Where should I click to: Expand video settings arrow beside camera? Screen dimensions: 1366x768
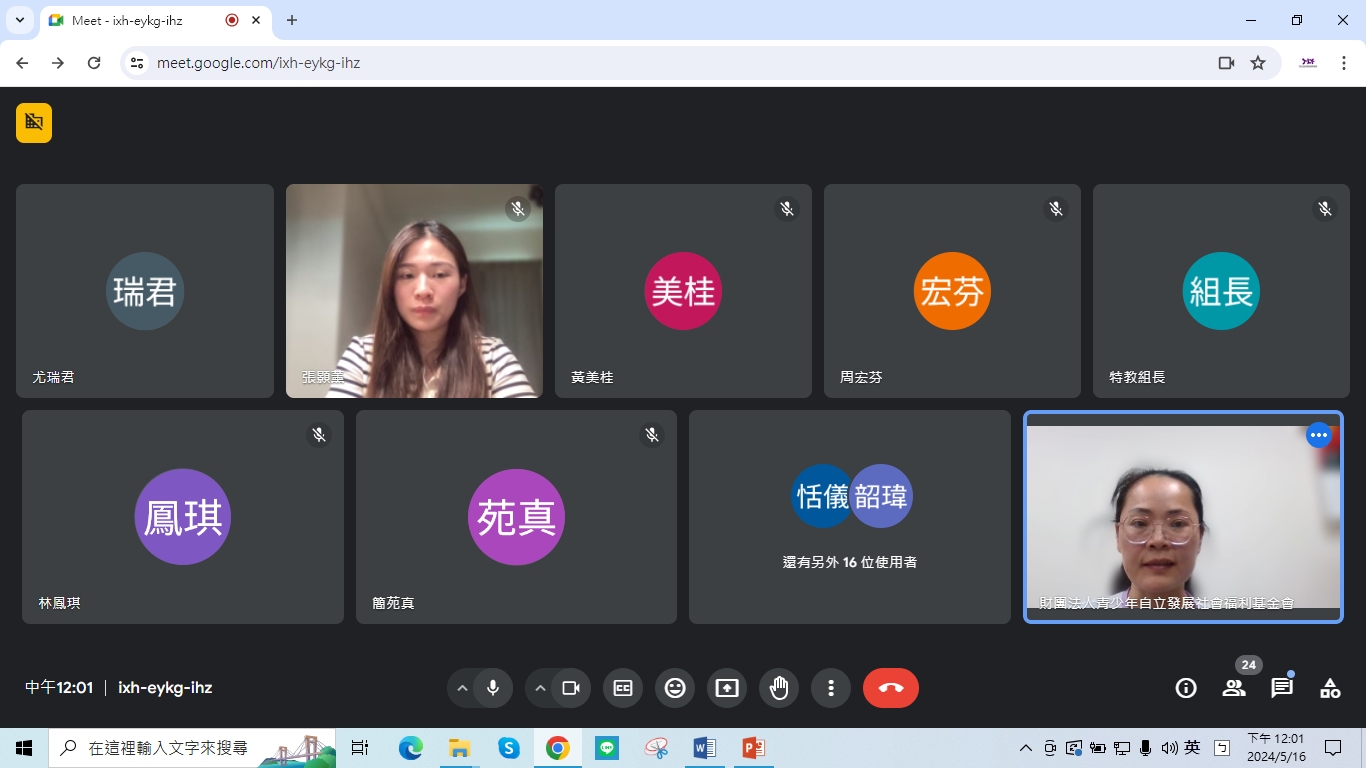[540, 688]
